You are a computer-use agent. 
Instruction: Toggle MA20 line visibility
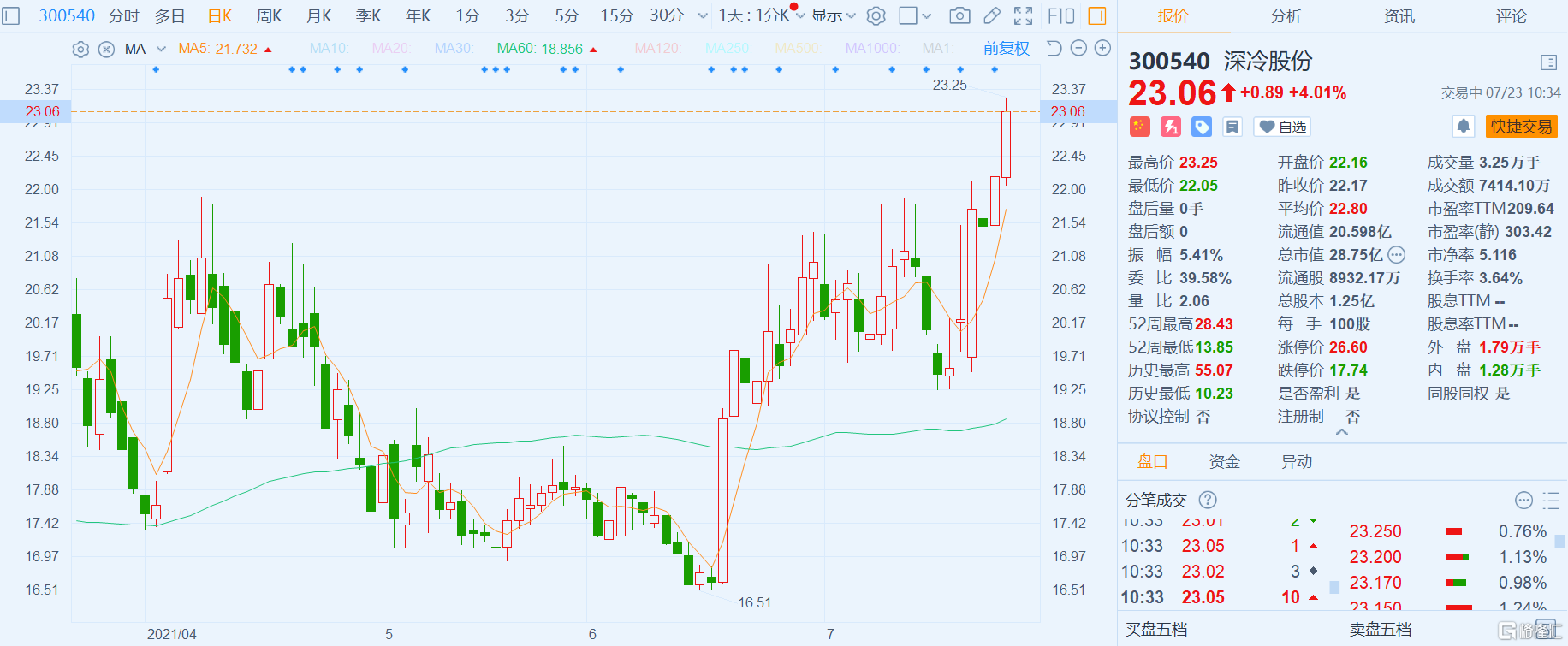click(391, 49)
